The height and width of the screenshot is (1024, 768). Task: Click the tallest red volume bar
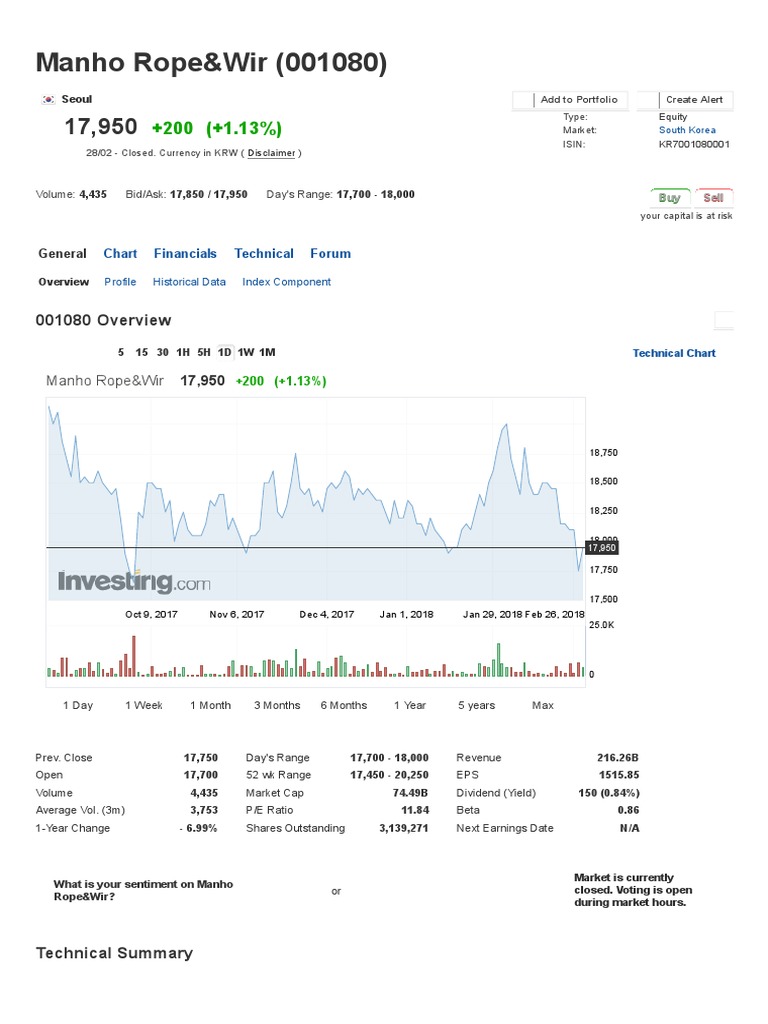tap(134, 656)
